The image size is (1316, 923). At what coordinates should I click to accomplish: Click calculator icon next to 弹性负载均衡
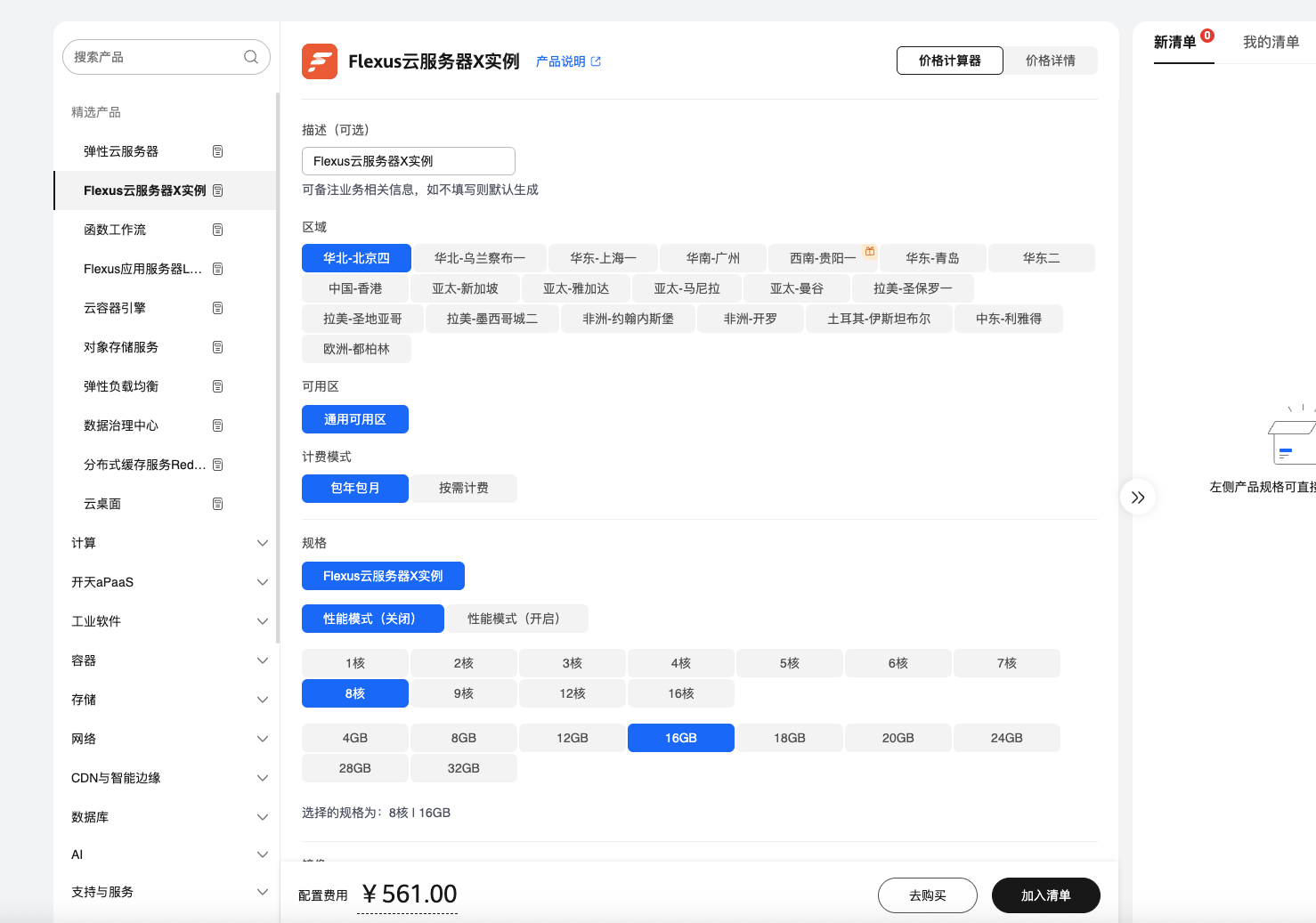coord(218,386)
